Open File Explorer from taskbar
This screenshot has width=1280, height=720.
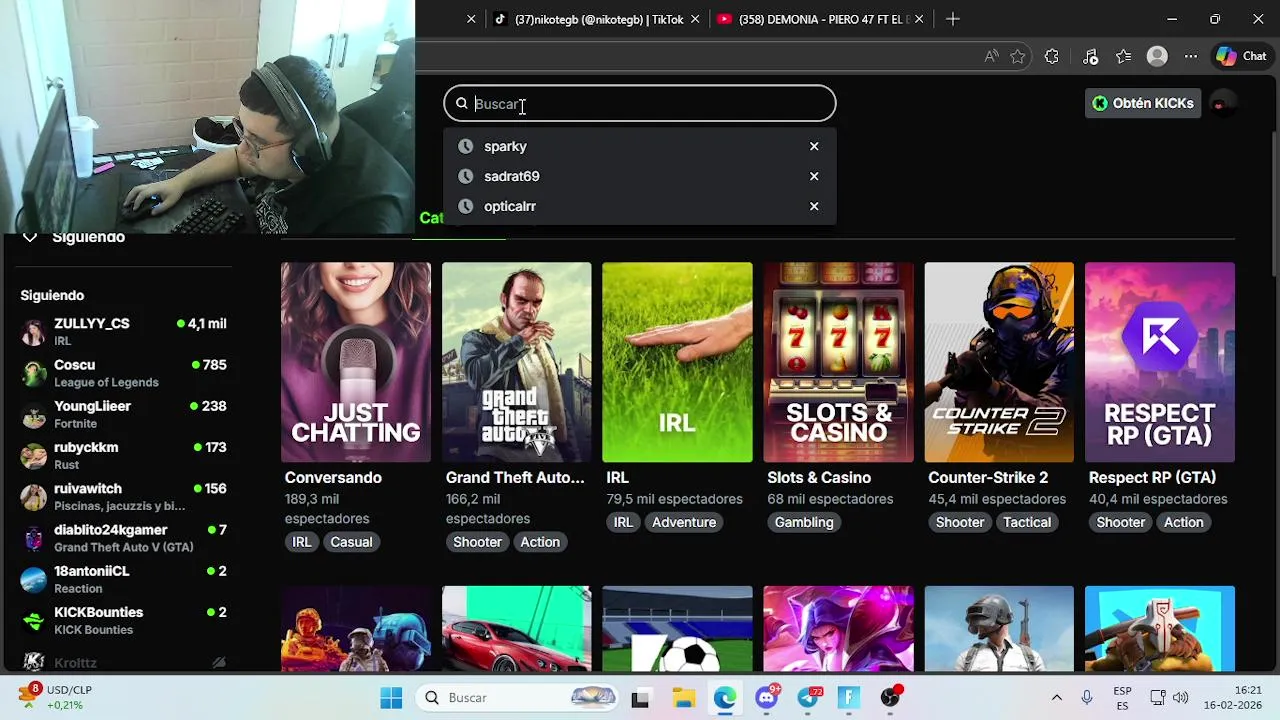[683, 698]
